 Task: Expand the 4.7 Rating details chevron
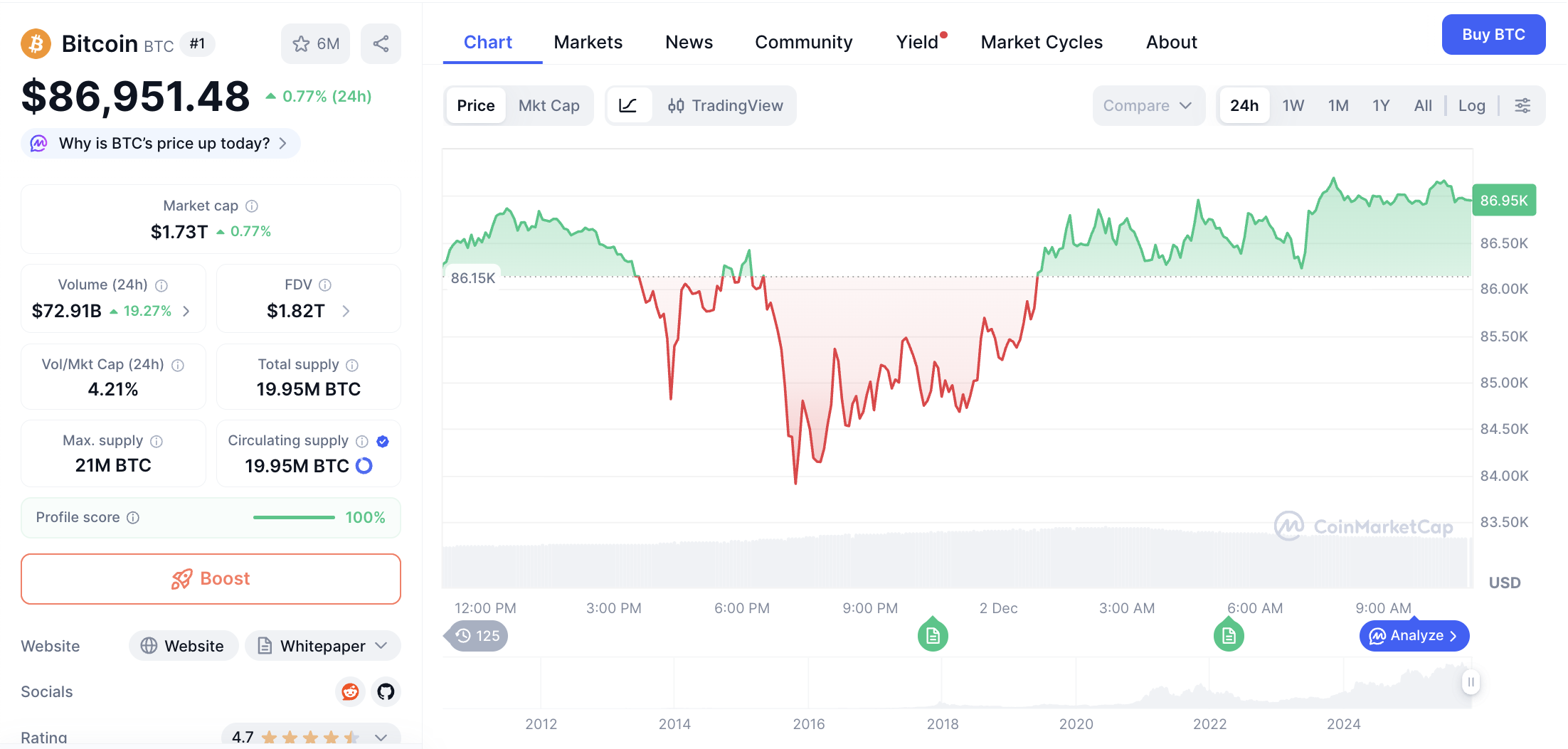point(381,737)
